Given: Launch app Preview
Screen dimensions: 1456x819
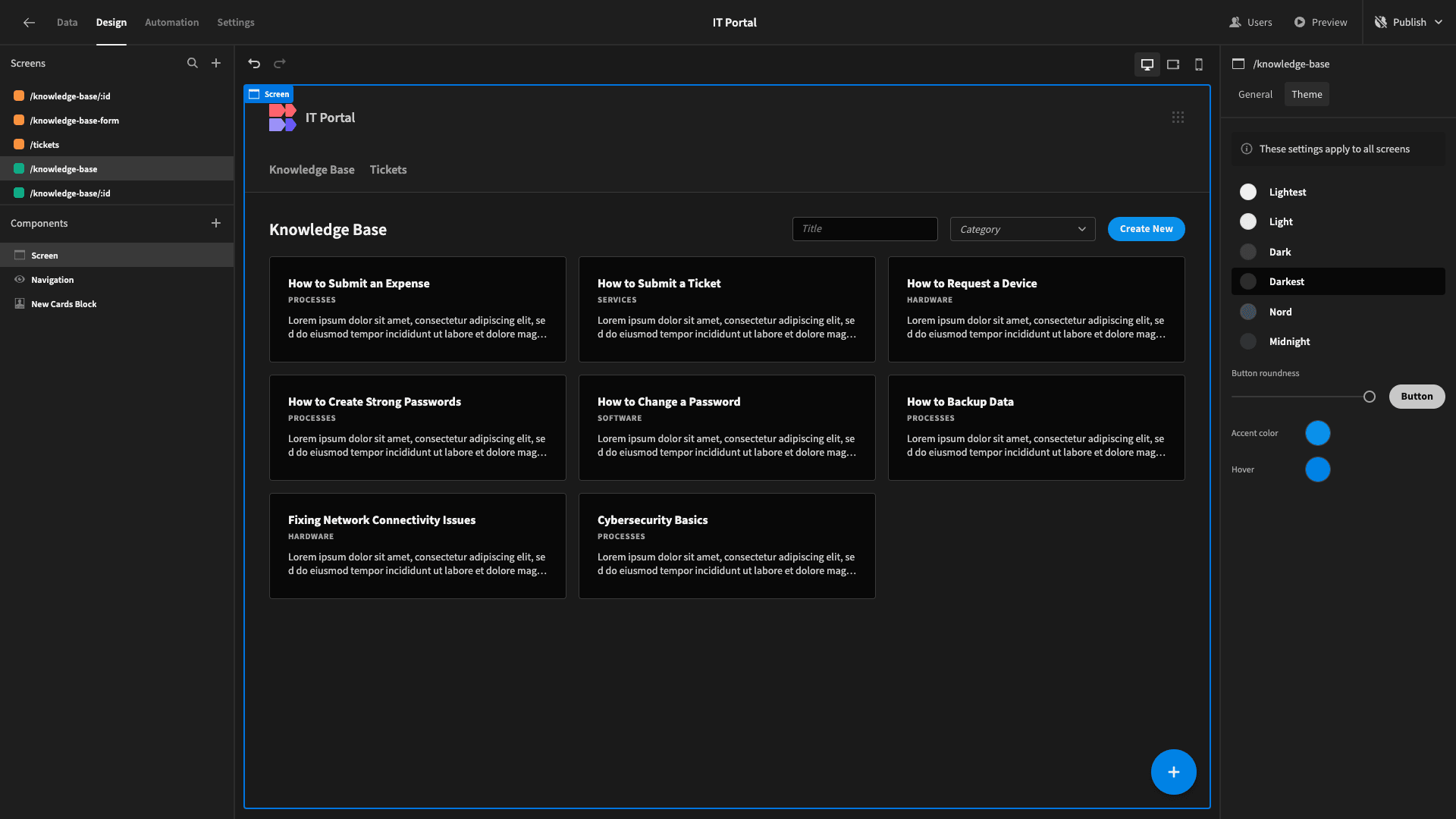Looking at the screenshot, I should [x=1320, y=23].
